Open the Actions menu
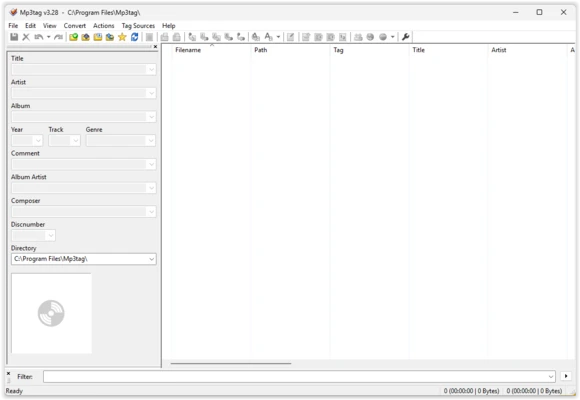 104,26
